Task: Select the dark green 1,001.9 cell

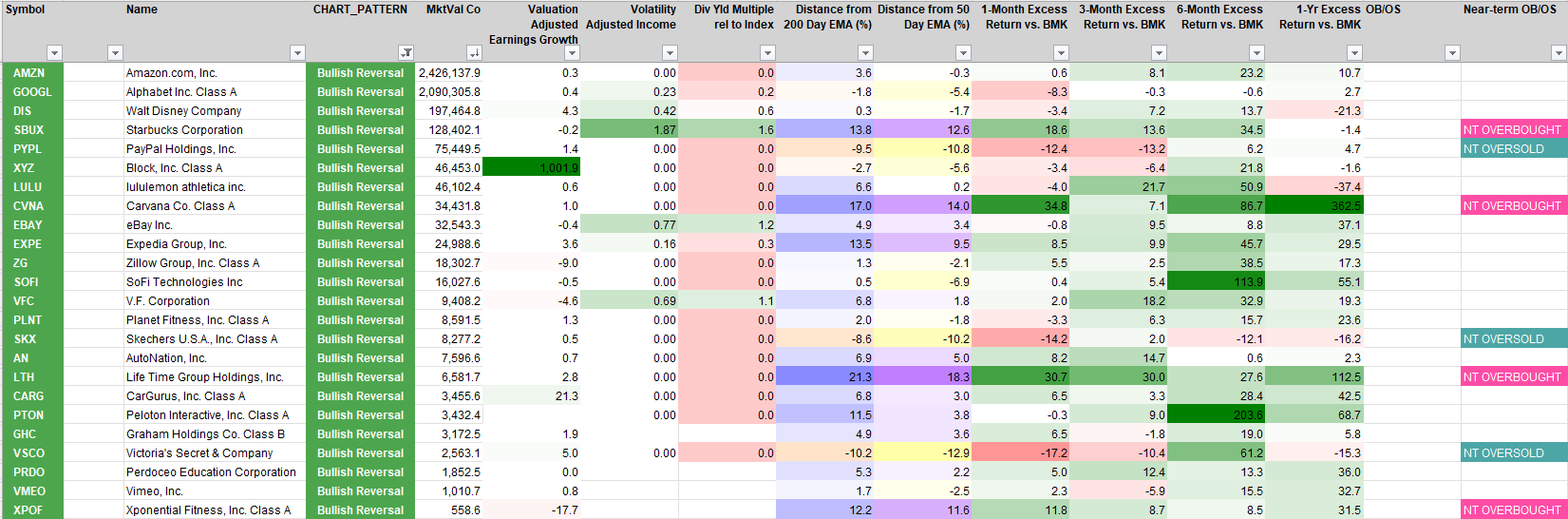Action: pyautogui.click(x=532, y=168)
